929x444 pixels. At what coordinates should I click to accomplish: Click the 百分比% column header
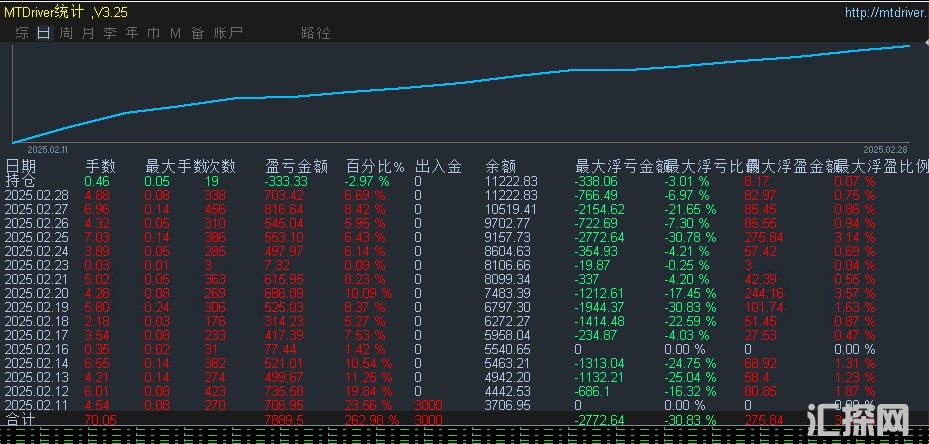[x=375, y=167]
